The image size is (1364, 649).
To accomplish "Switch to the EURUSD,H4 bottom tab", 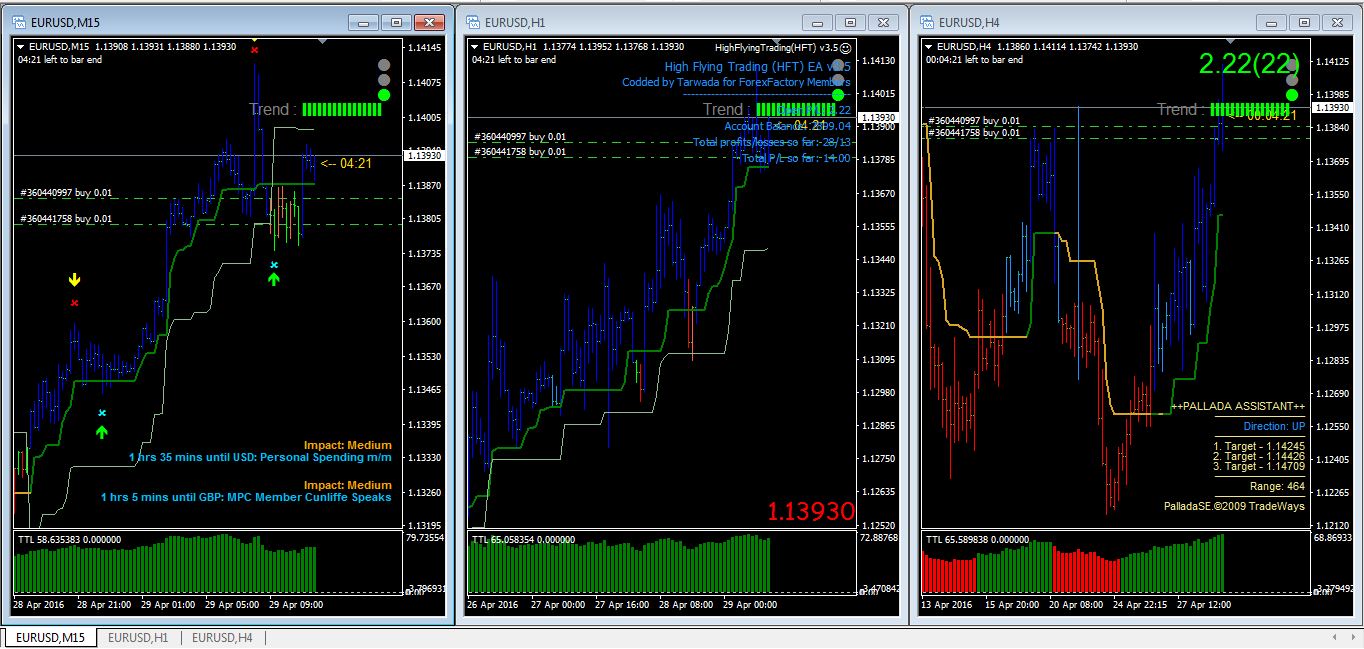I will [223, 637].
